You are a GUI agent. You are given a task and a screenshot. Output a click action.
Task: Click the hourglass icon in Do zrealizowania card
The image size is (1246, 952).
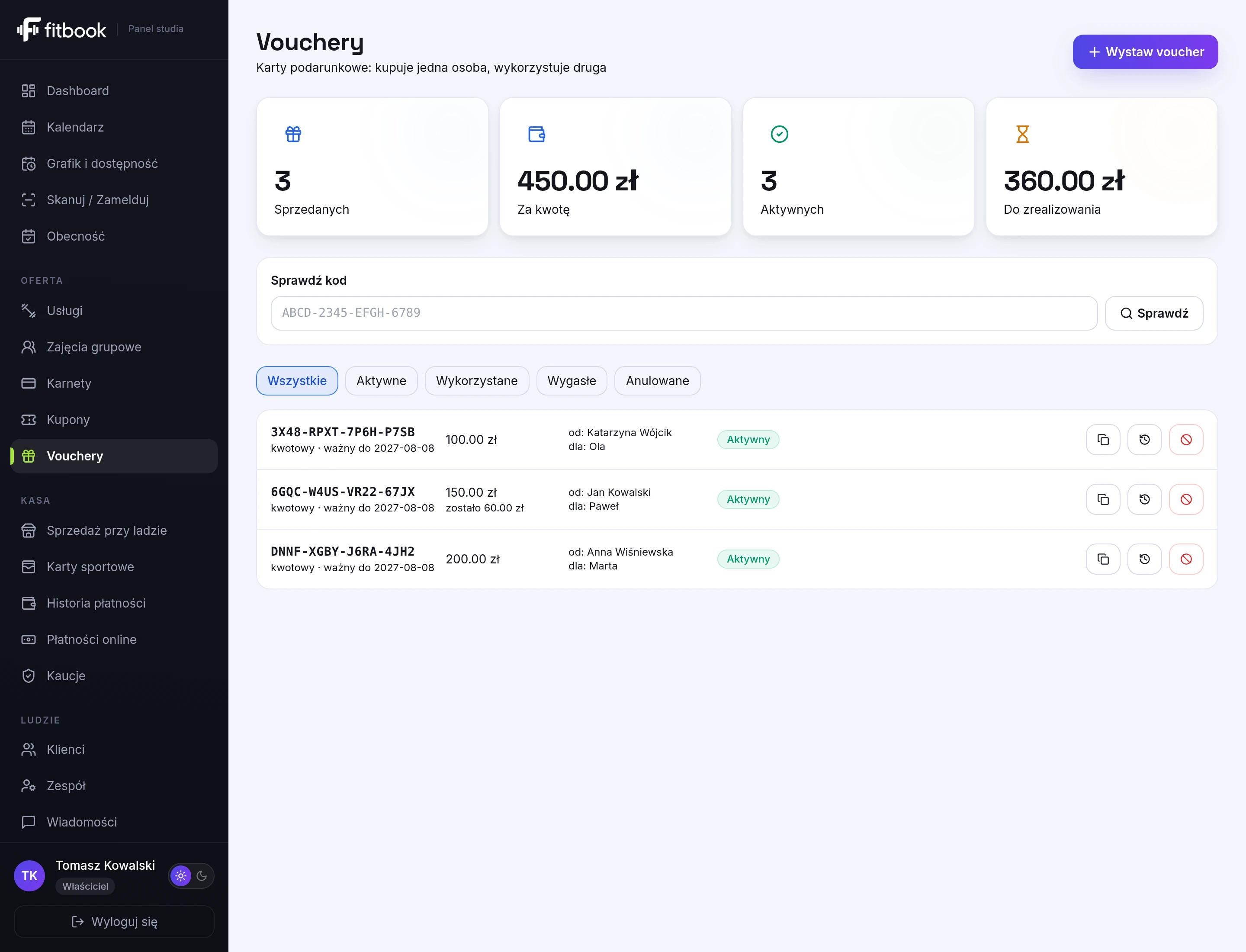tap(1022, 134)
